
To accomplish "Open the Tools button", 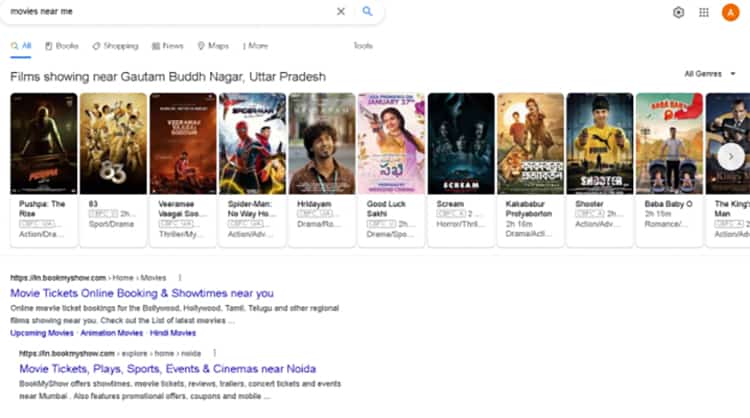I will tap(363, 46).
